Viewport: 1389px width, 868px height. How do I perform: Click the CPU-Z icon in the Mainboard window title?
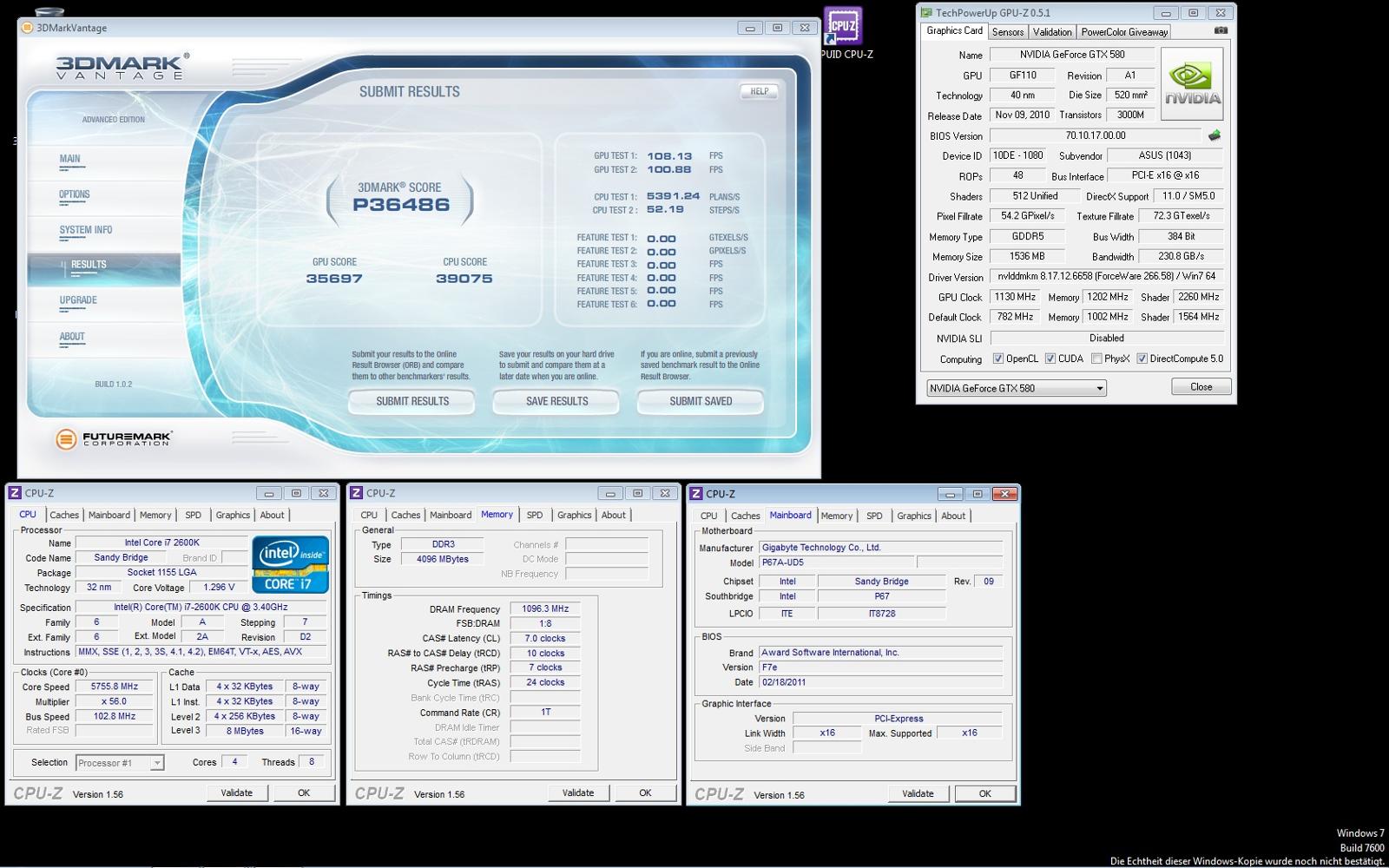point(695,494)
